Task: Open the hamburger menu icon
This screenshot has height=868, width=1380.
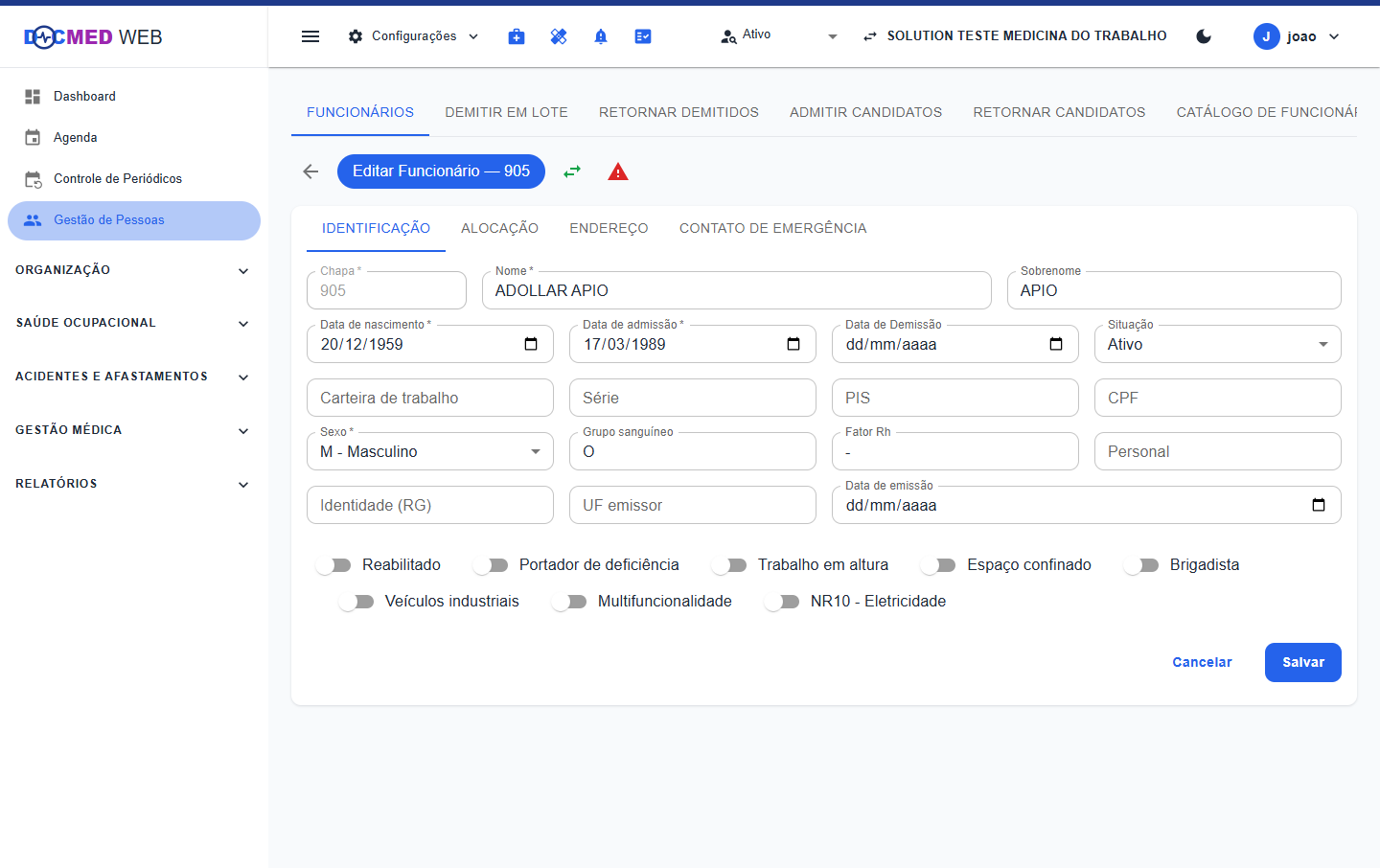Action: click(310, 36)
